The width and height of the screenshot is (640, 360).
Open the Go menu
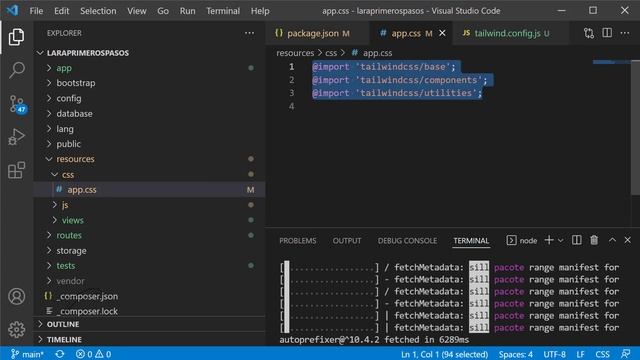point(163,11)
